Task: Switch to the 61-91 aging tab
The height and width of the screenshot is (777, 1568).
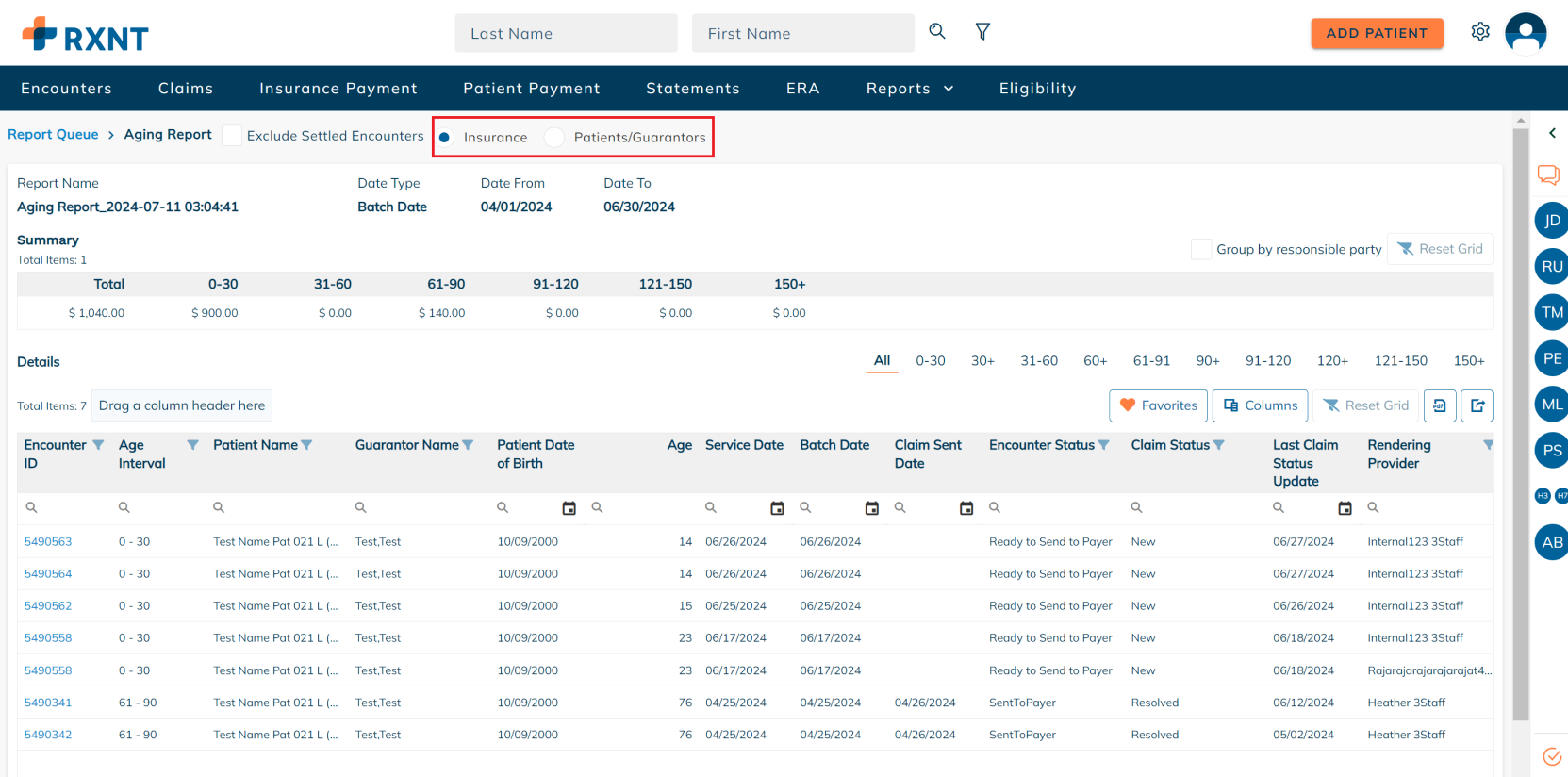Action: click(1151, 361)
